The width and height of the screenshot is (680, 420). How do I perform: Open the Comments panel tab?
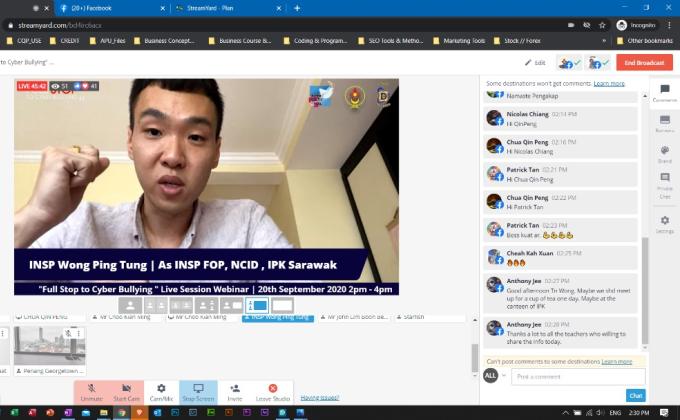[x=664, y=92]
